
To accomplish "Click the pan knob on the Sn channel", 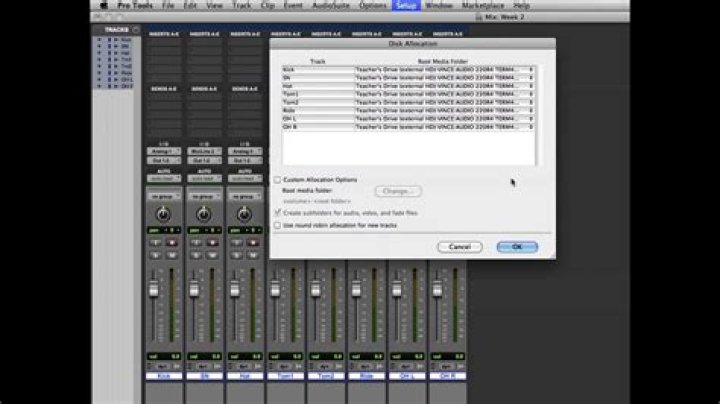I will coord(204,214).
